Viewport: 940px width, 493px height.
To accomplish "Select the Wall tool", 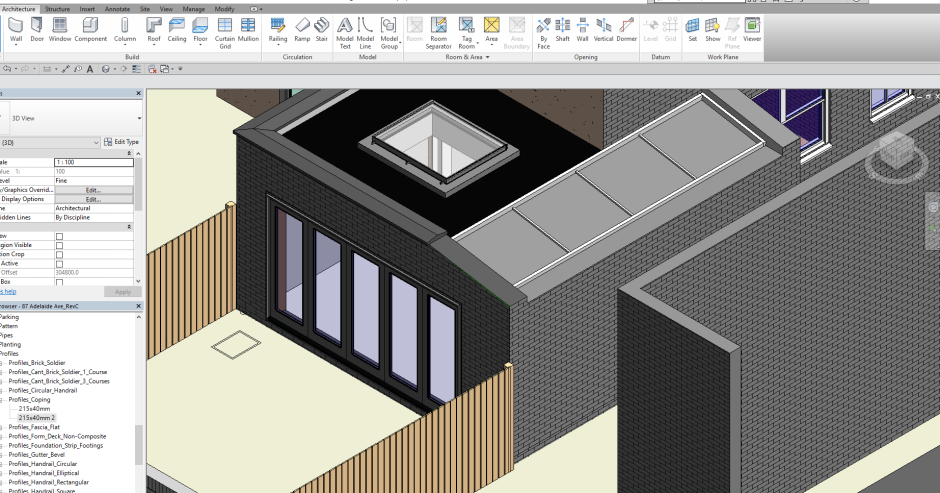I will 16,30.
